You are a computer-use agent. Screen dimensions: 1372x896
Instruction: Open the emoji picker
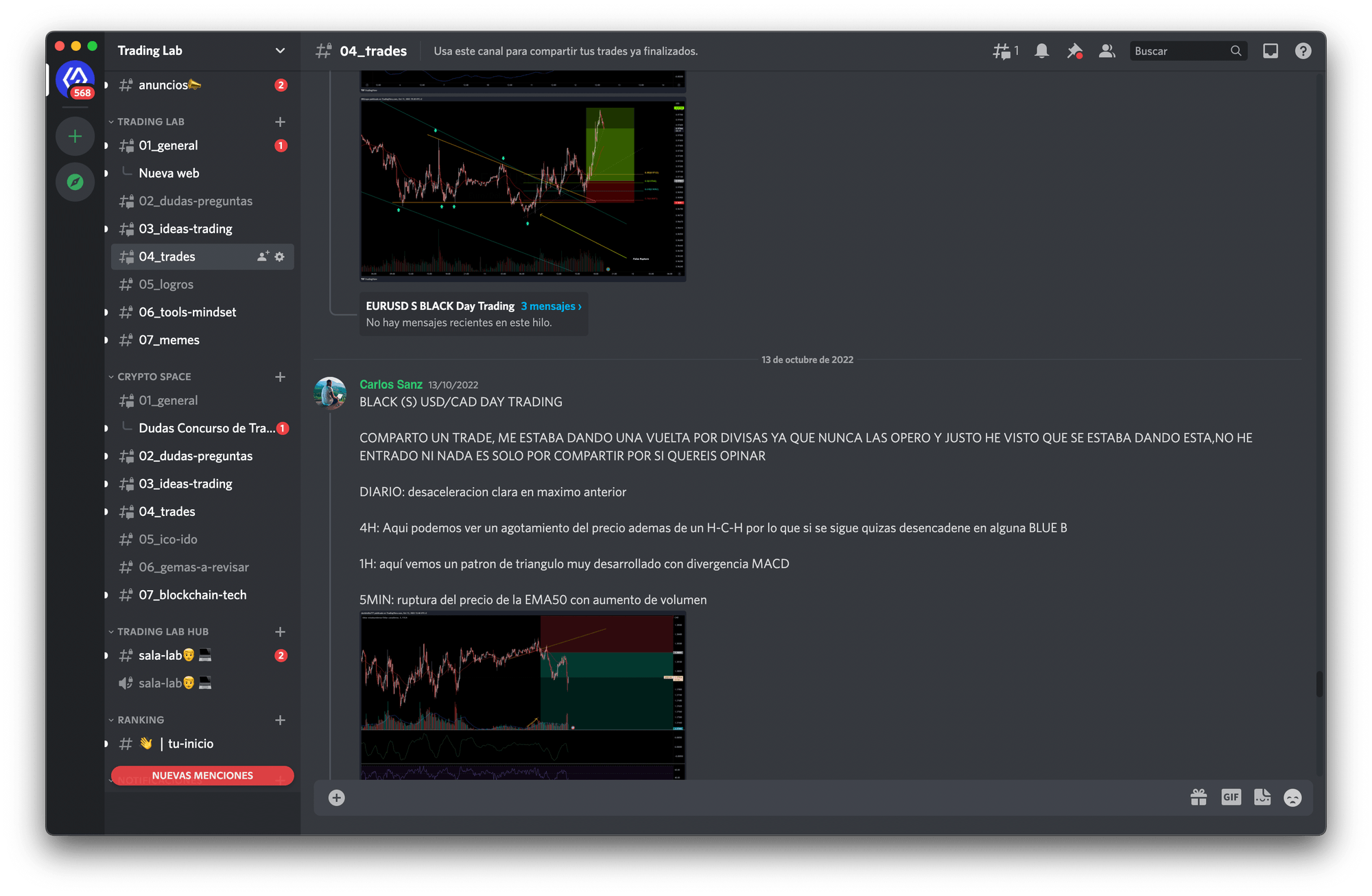click(x=1293, y=797)
